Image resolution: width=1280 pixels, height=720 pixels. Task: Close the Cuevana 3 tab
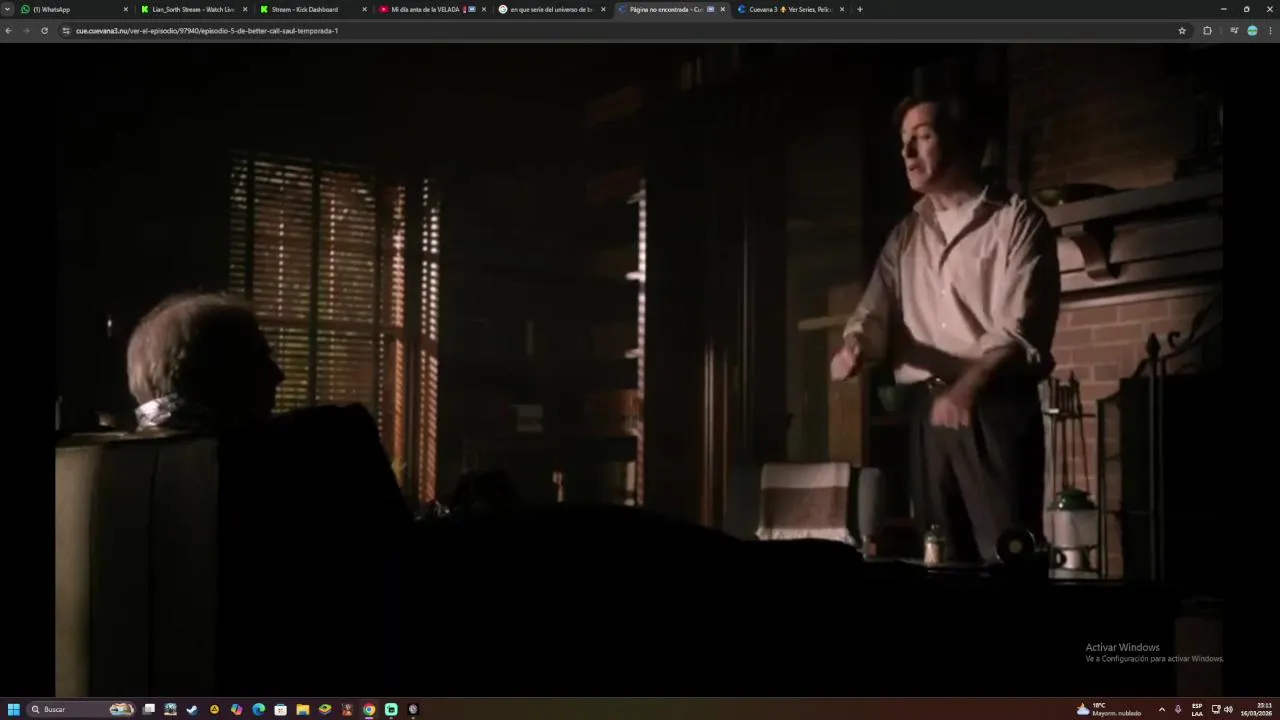tap(841, 9)
